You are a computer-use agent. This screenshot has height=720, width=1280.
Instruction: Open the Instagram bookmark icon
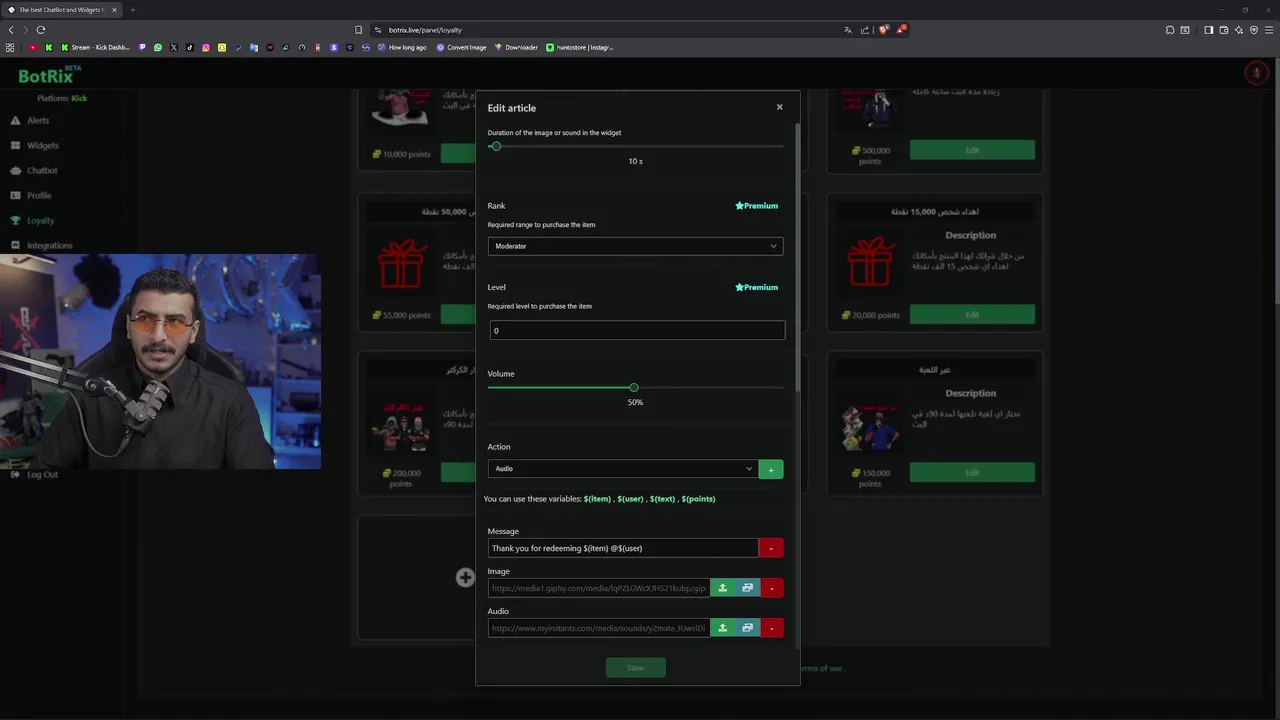(205, 47)
